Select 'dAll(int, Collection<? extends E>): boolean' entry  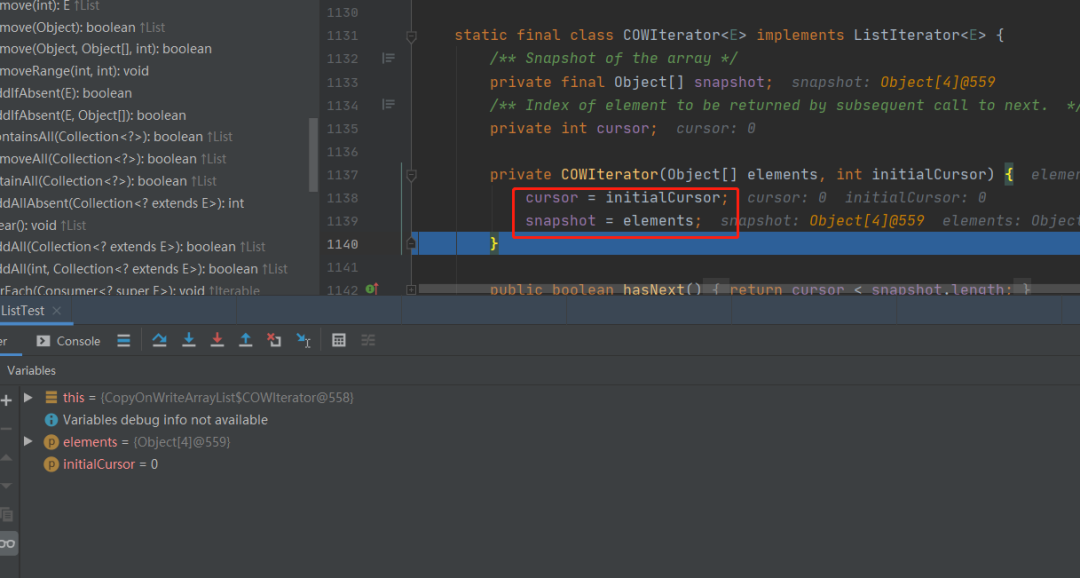click(x=144, y=269)
